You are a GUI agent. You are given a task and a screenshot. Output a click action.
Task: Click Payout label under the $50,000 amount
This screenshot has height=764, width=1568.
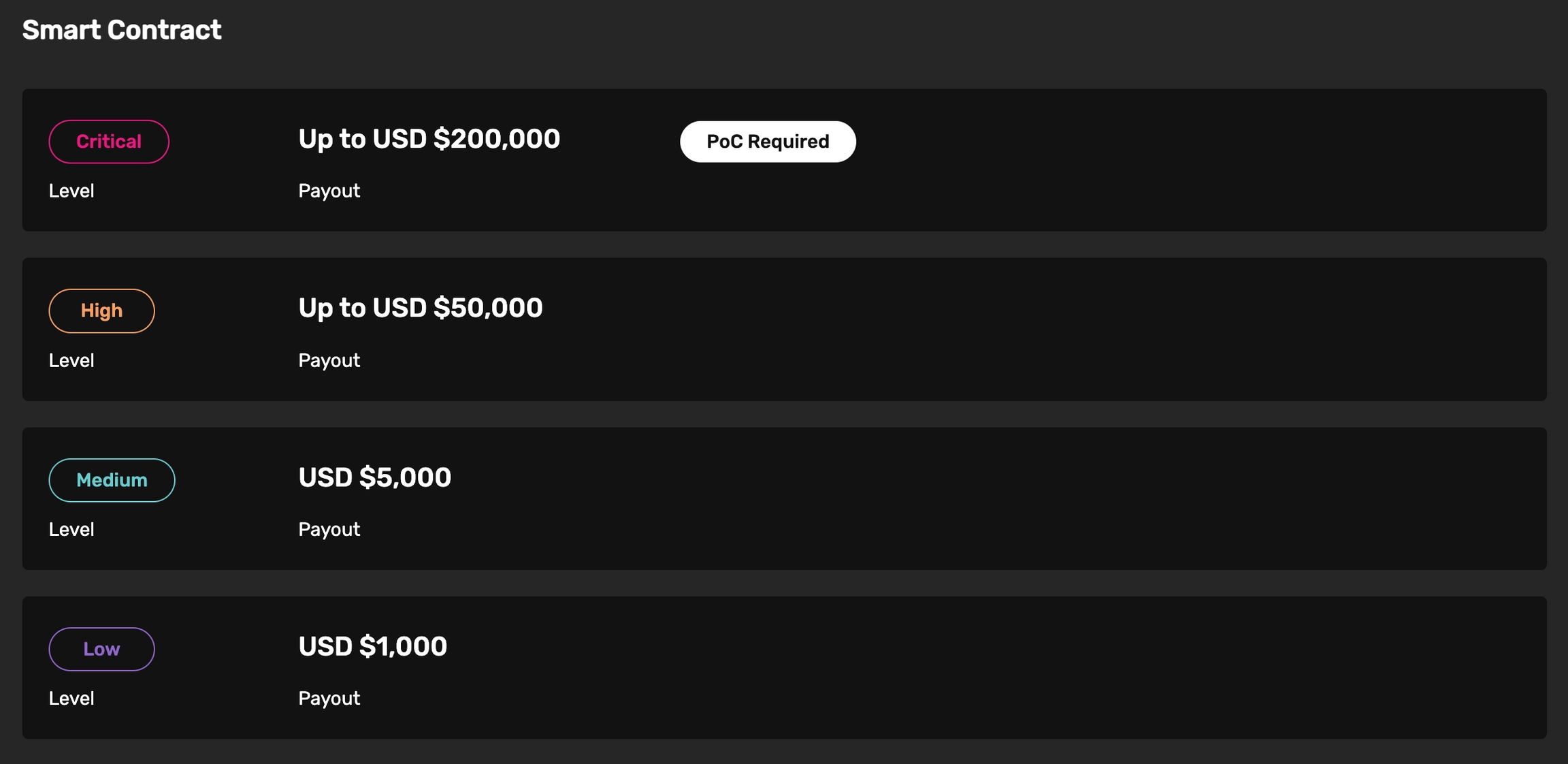tap(329, 360)
